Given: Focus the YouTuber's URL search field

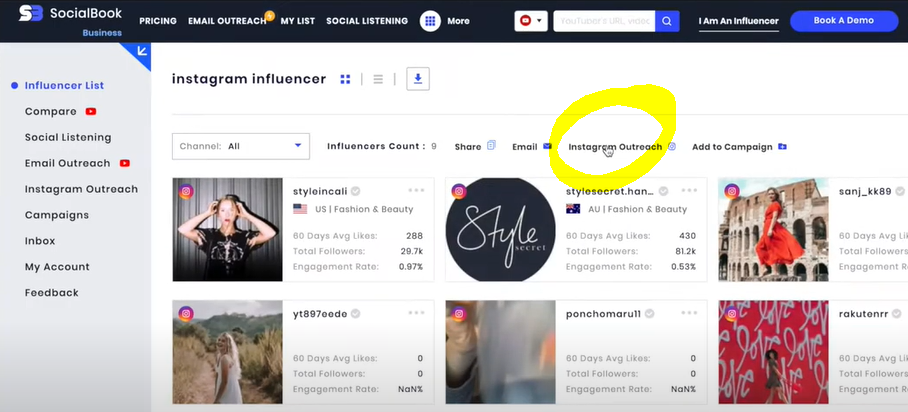Looking at the screenshot, I should click(604, 21).
